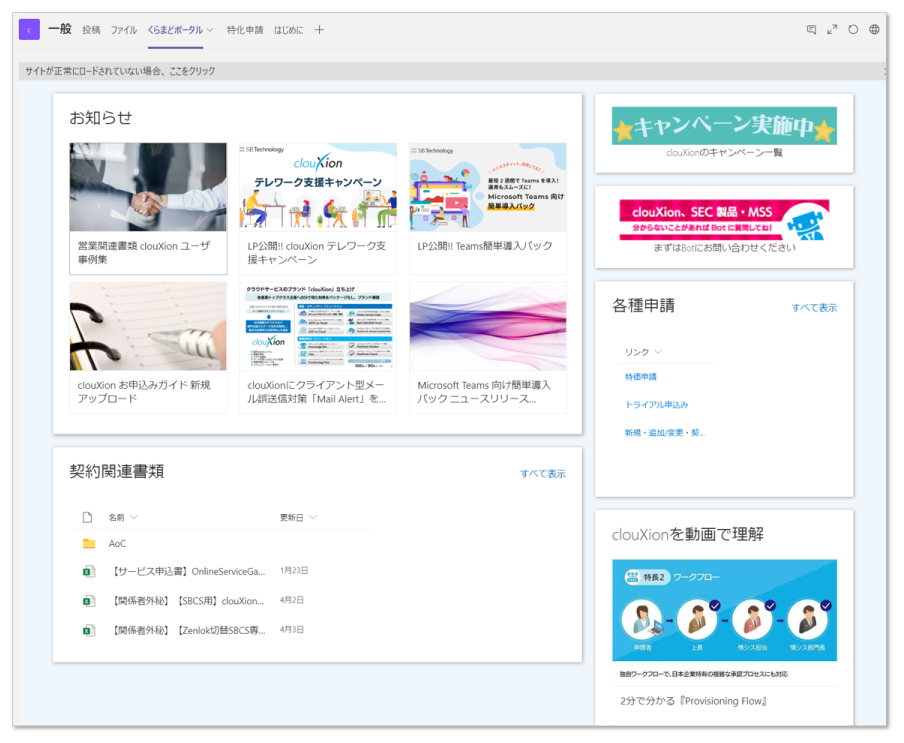Screen dimensions: 904x743
Task: Open the tab conversation chat icon
Action: click(x=811, y=30)
